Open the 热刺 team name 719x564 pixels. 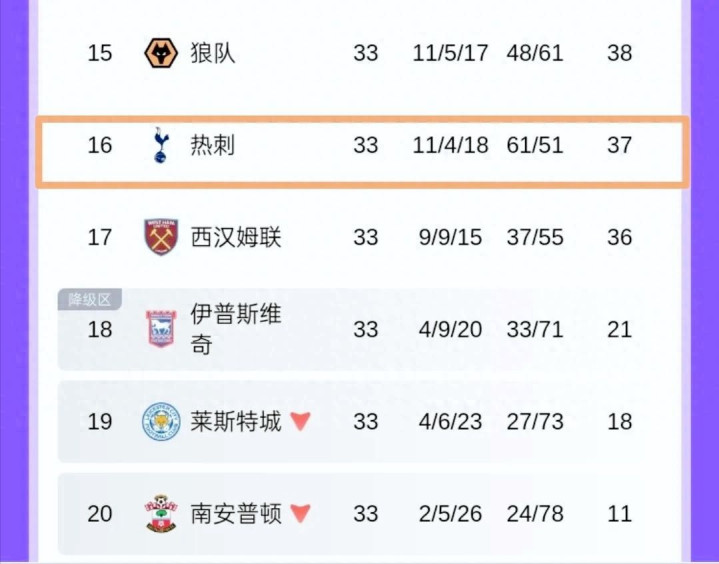213,146
